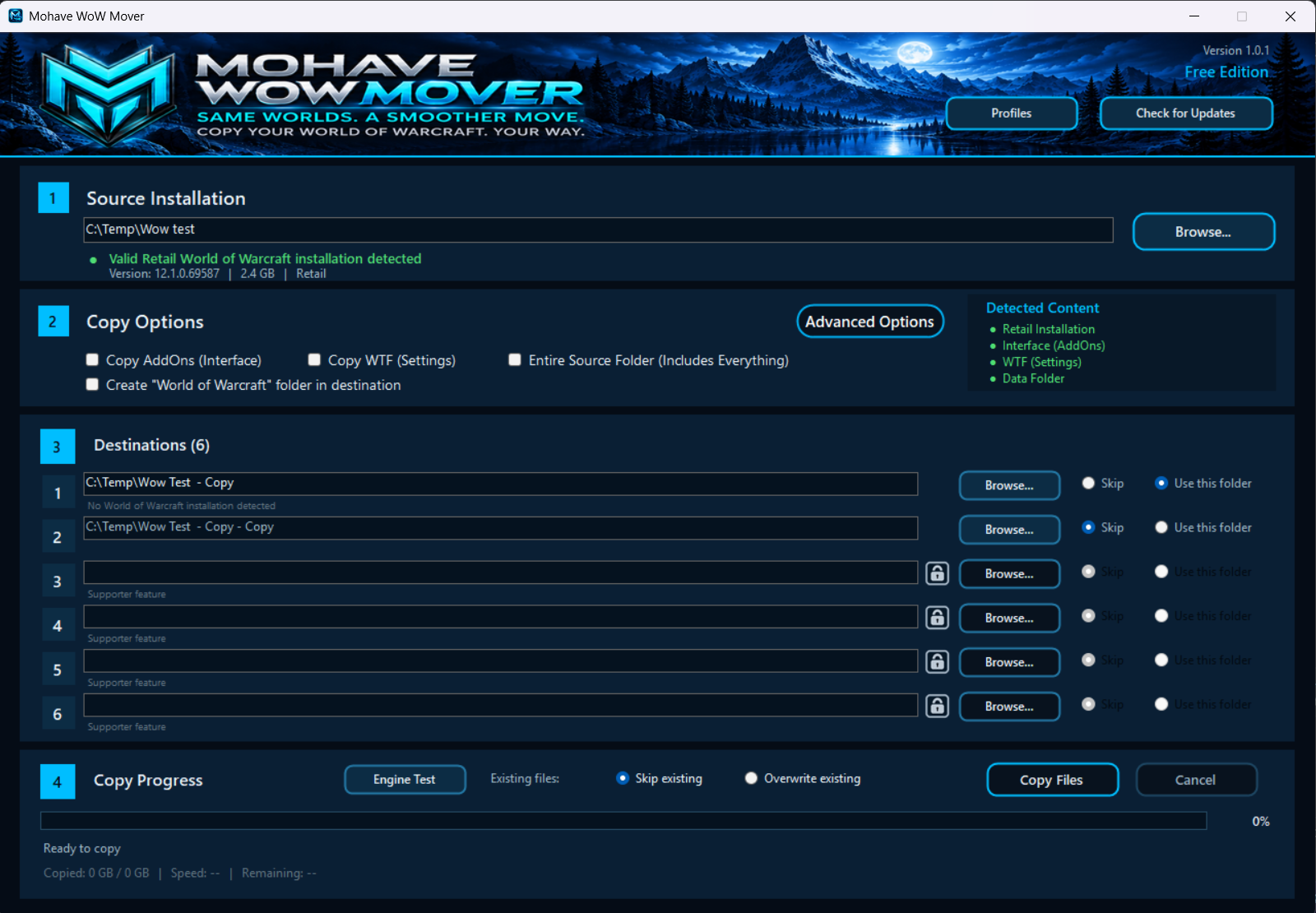
Task: Browse for destination 6 folder
Action: 1009,707
